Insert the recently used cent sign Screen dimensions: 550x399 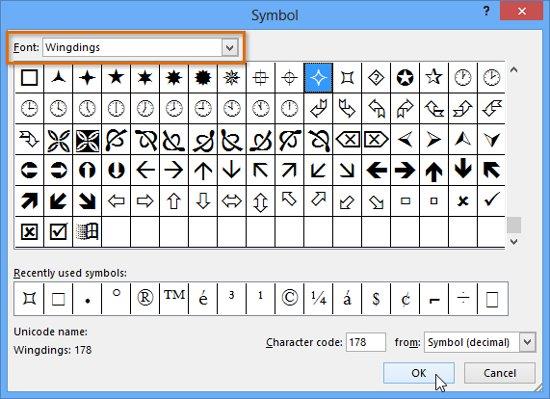405,298
